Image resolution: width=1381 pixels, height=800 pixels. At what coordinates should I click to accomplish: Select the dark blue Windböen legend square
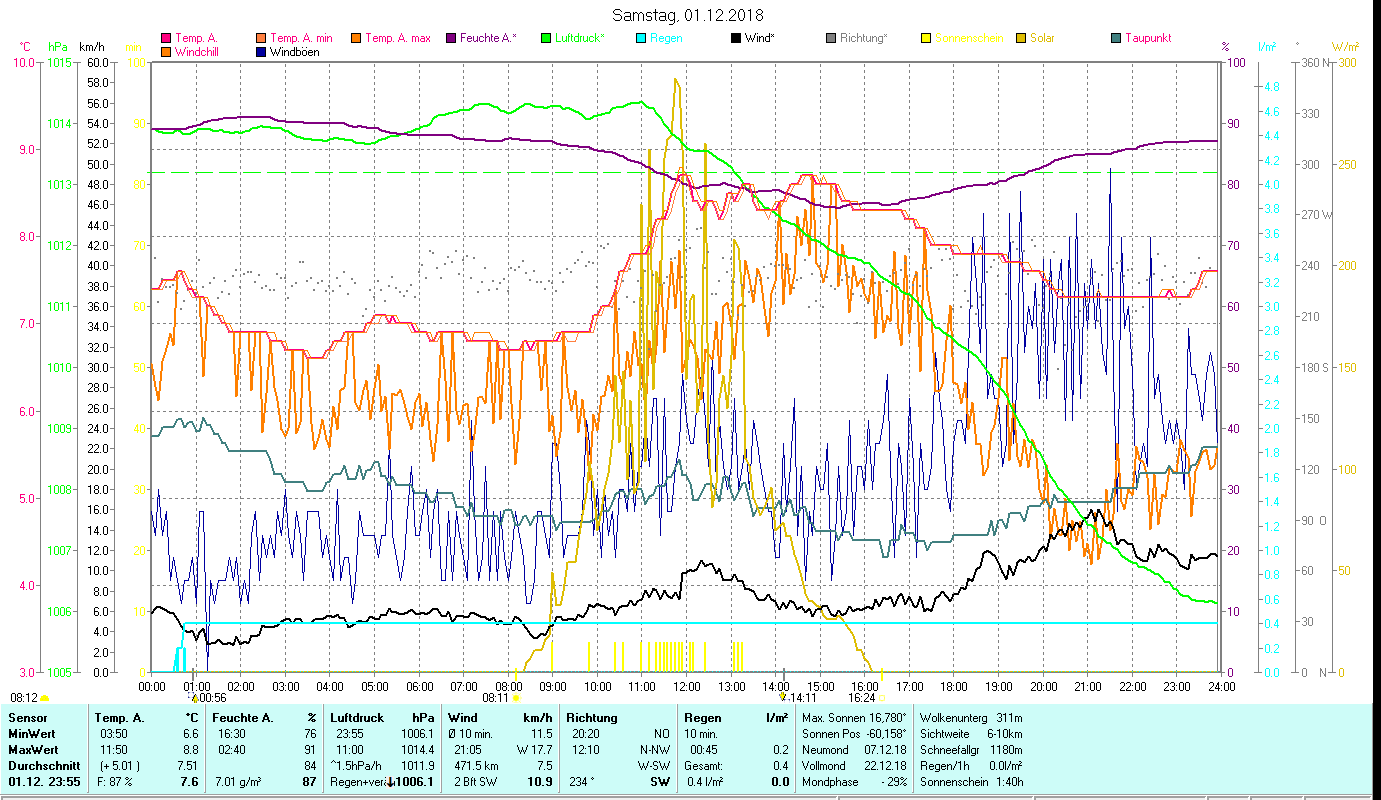[x=262, y=52]
